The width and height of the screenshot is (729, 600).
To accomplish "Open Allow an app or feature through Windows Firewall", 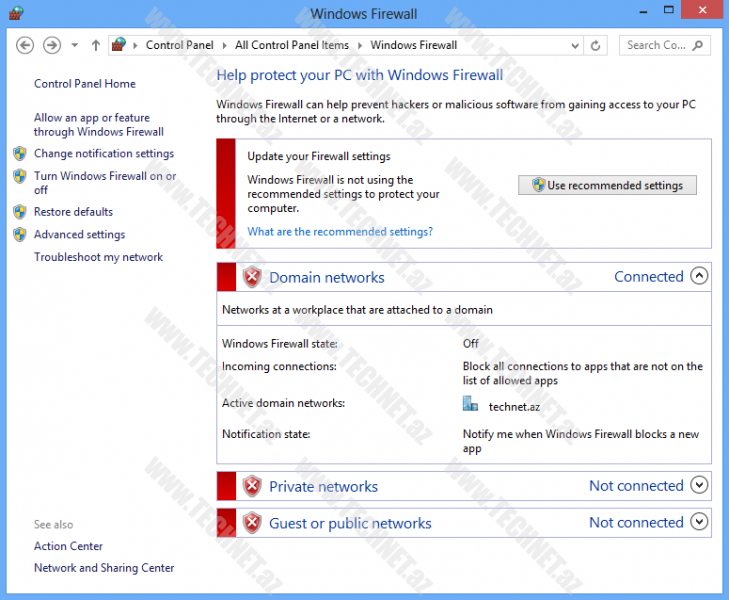I will (x=99, y=125).
